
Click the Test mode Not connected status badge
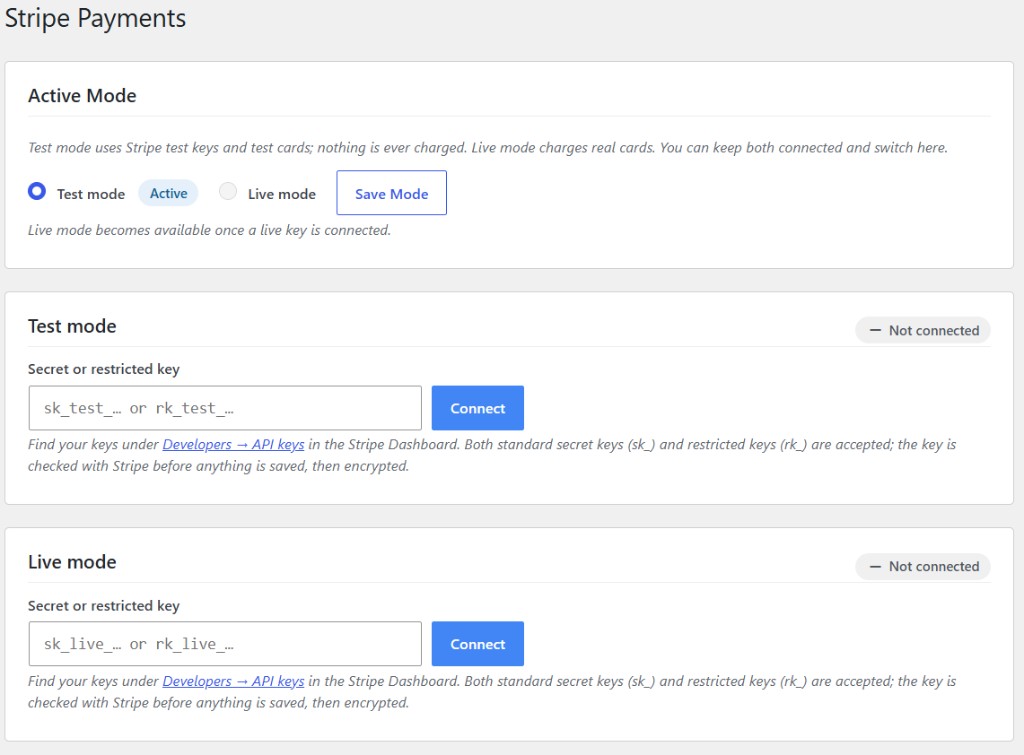tap(923, 330)
